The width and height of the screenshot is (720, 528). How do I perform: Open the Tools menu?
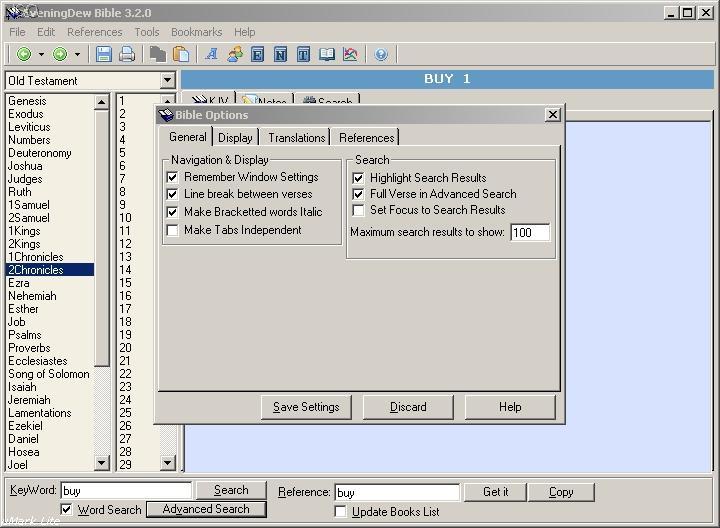[147, 32]
